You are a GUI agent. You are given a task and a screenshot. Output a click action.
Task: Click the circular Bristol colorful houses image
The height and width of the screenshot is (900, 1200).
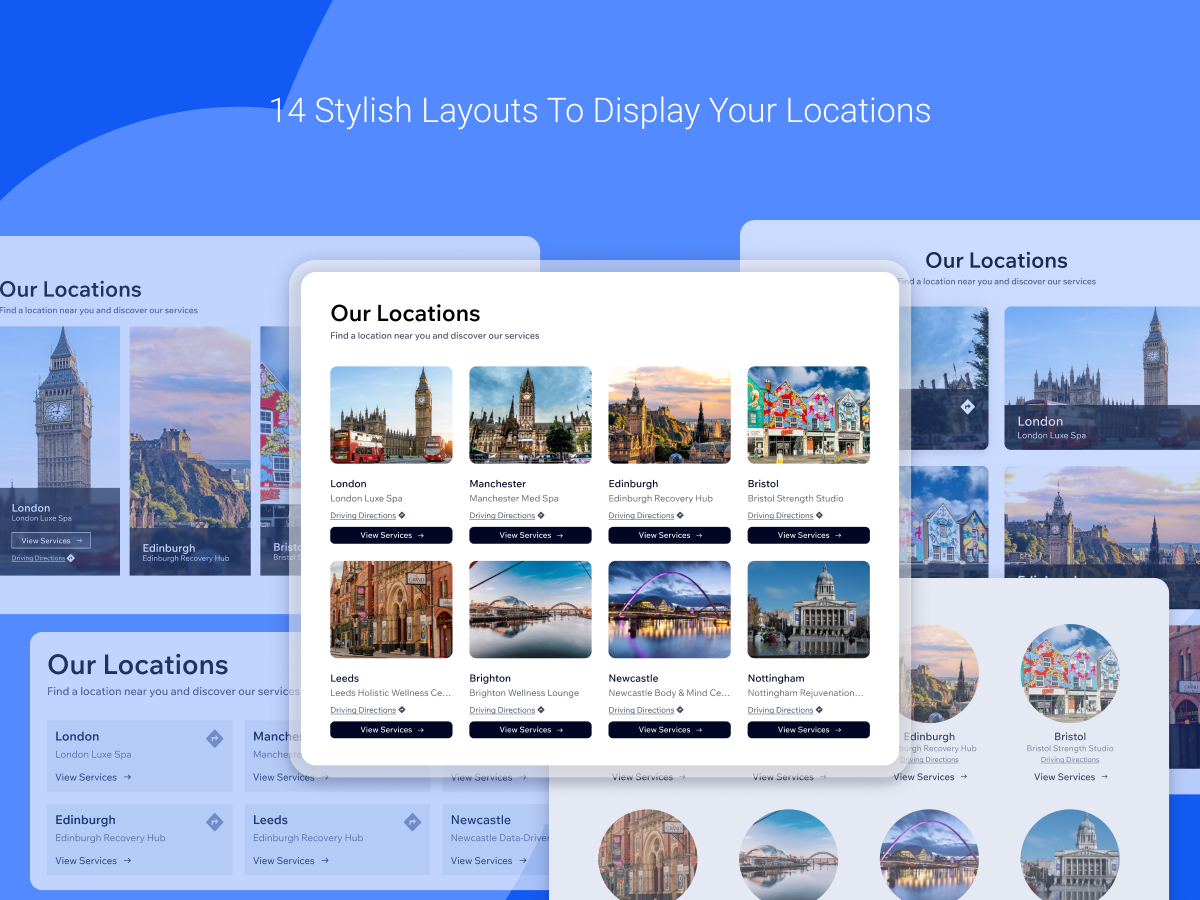[x=1070, y=674]
